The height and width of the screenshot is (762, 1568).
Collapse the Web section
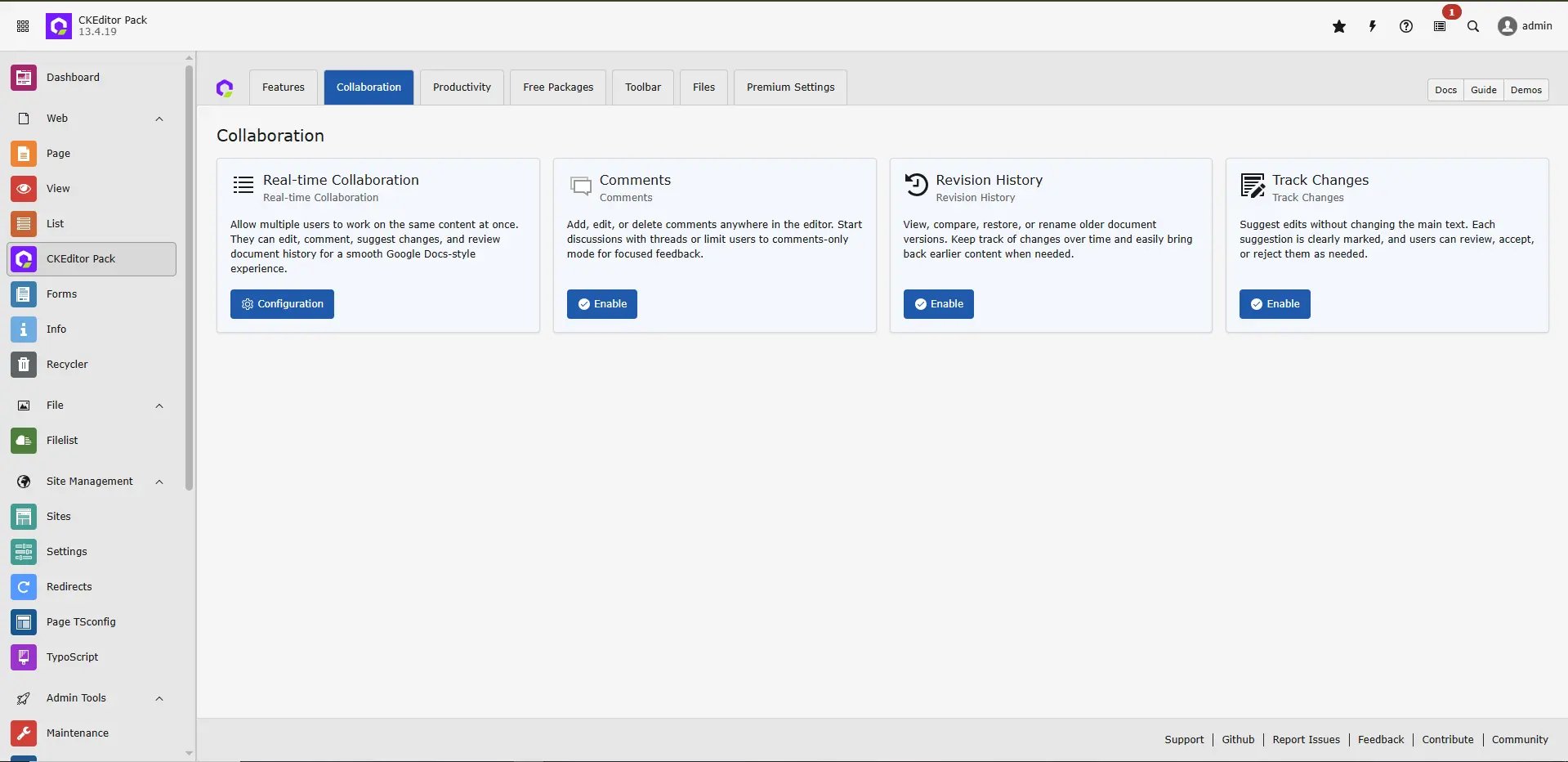(159, 119)
